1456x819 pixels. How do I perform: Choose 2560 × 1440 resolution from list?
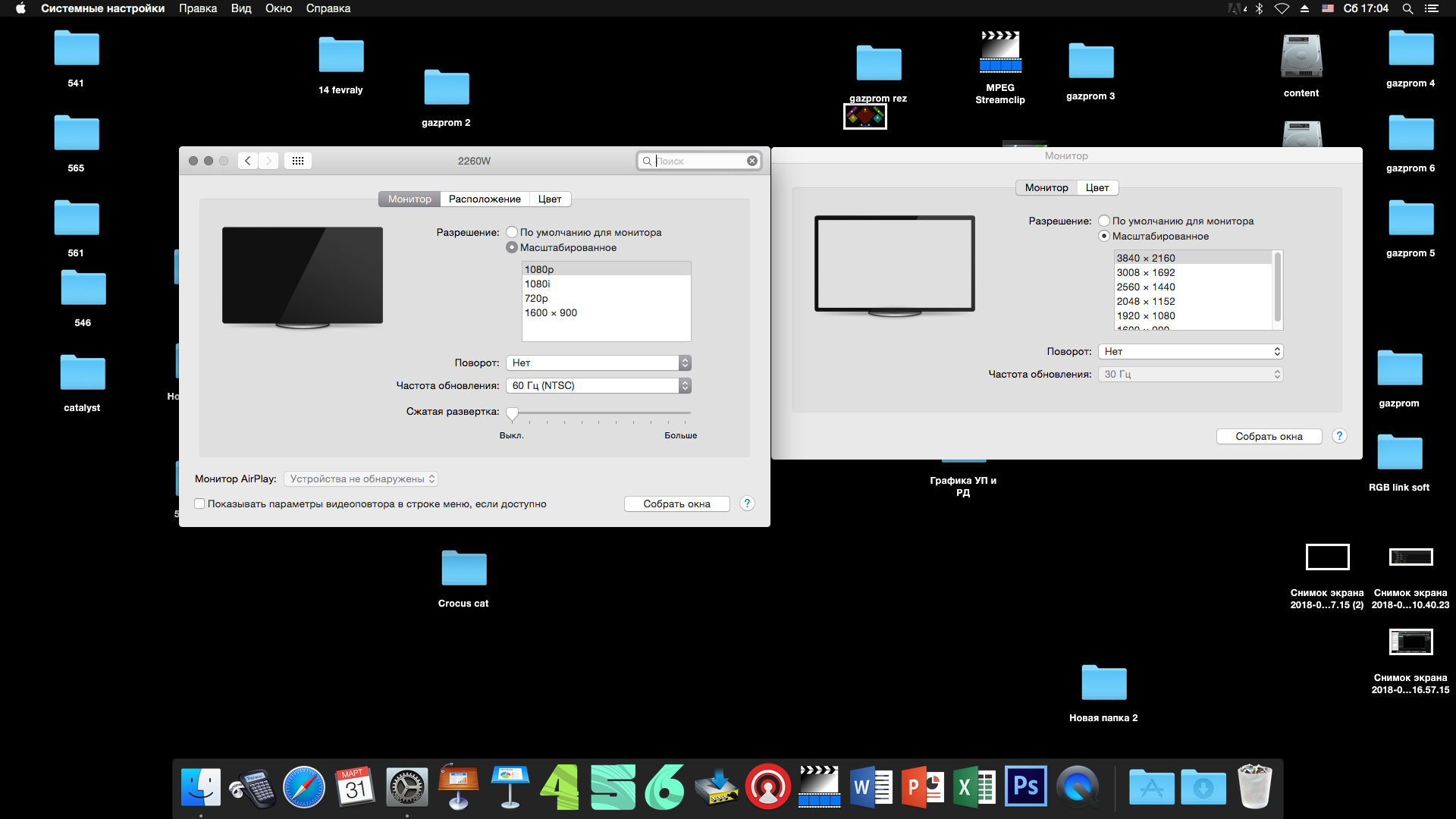pos(1145,287)
